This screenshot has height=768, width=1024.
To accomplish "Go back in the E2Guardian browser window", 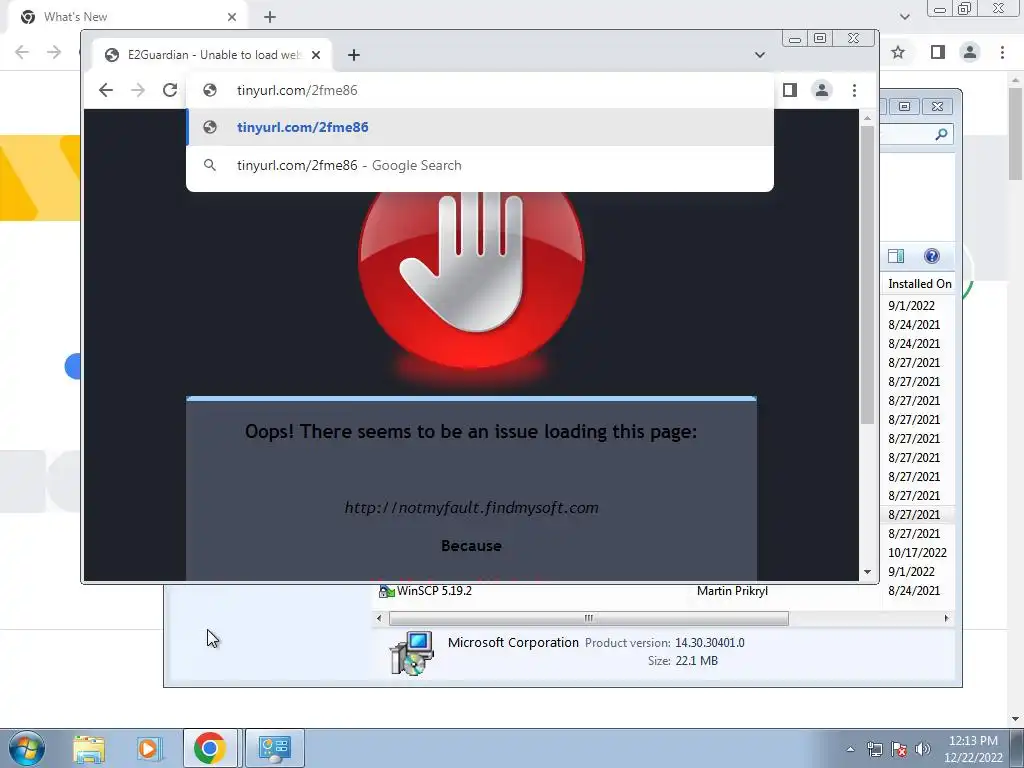I will tap(106, 90).
